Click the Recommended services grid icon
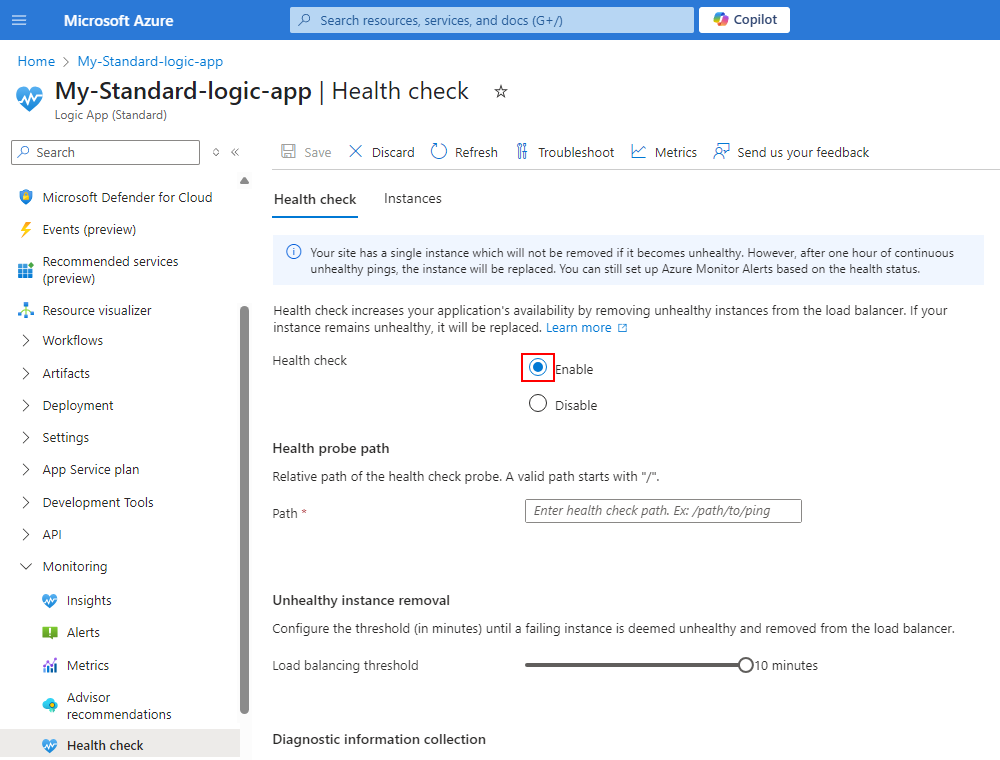This screenshot has height=760, width=1000. (x=26, y=270)
